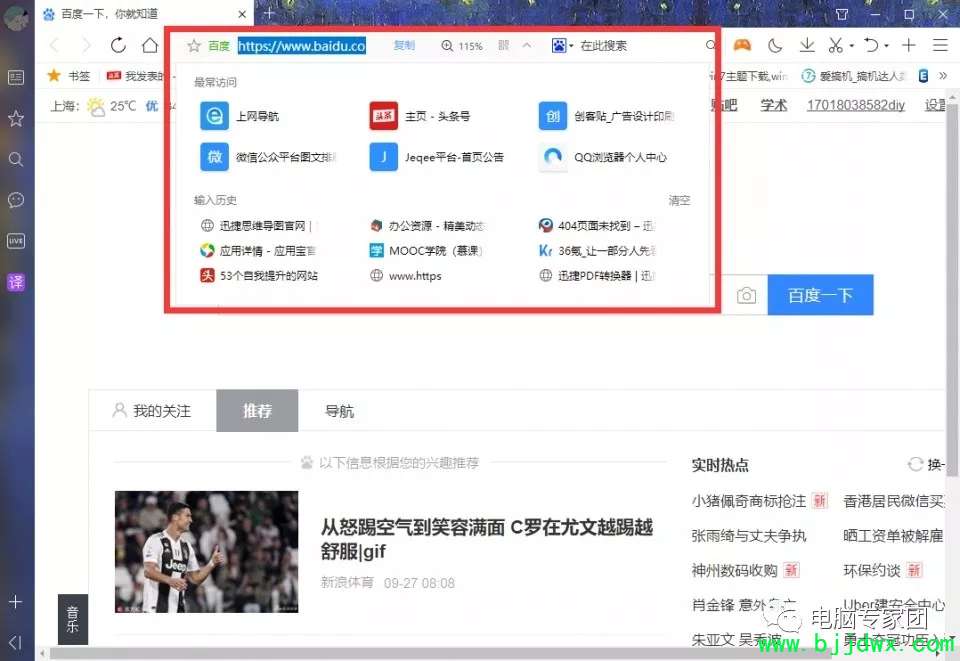Show the page QR code icon
The width and height of the screenshot is (960, 661).
coord(503,45)
